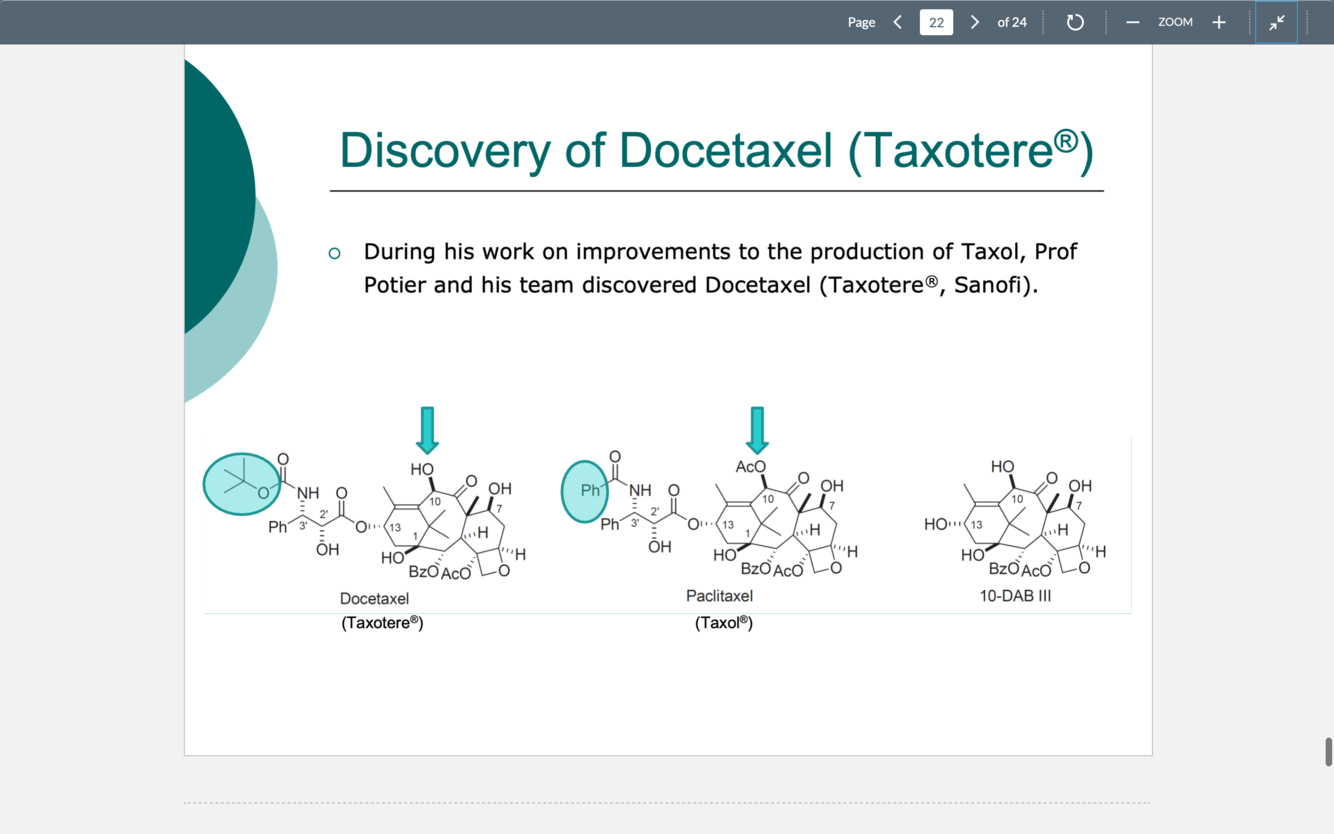This screenshot has height=834, width=1334.
Task: Click the "Docetaxel" compound label
Action: [374, 598]
